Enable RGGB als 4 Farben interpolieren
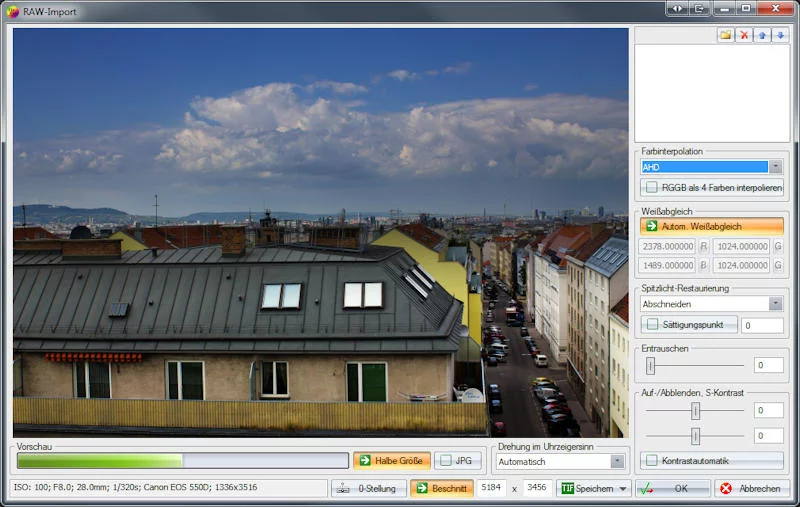Screen dimensions: 800x507 pyautogui.click(x=712, y=188)
